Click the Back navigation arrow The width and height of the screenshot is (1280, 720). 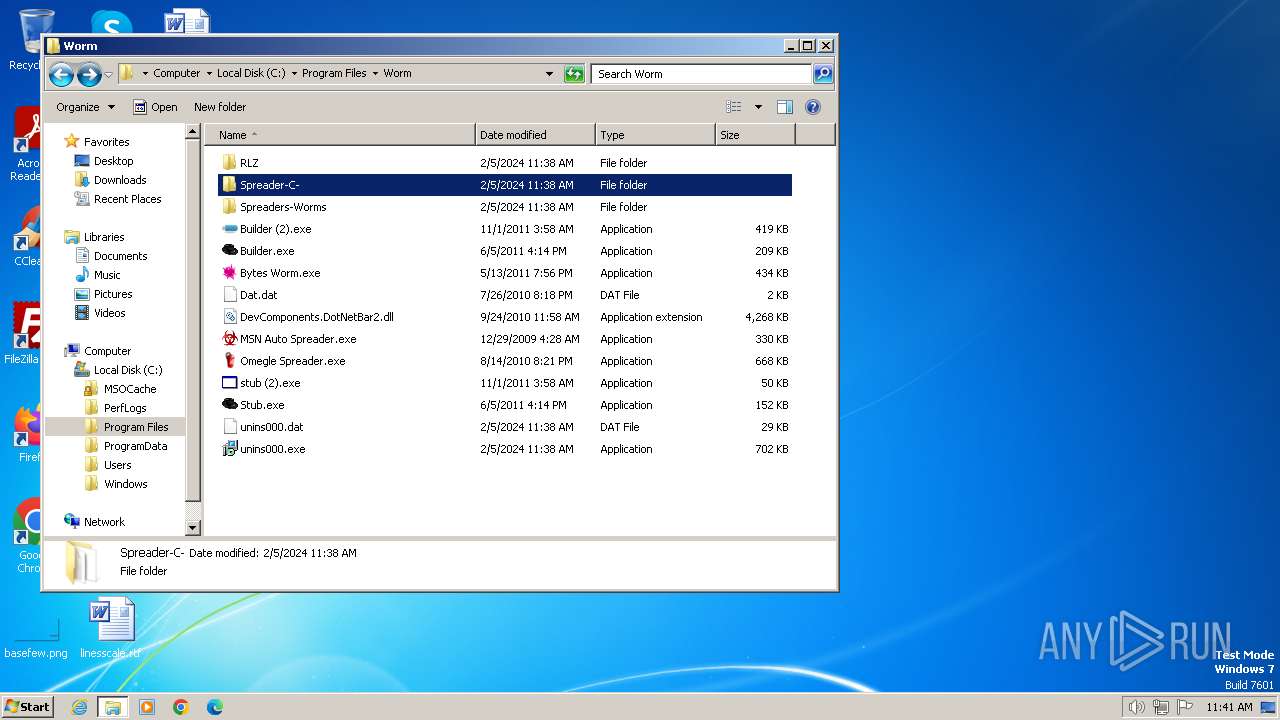(x=61, y=74)
